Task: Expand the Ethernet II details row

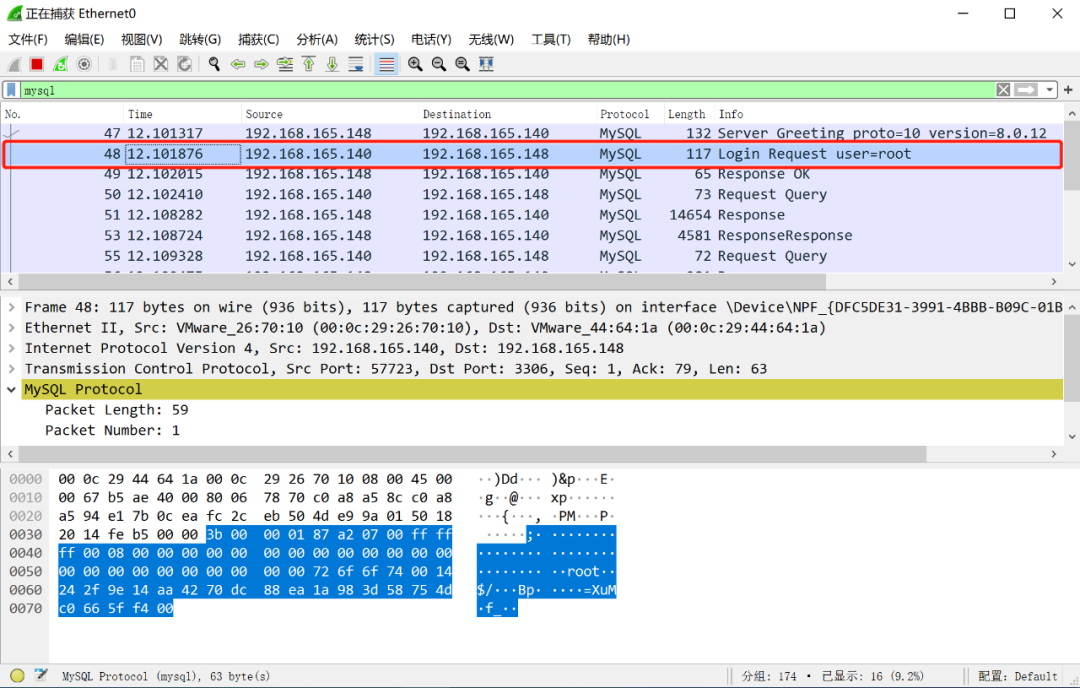Action: 11,328
